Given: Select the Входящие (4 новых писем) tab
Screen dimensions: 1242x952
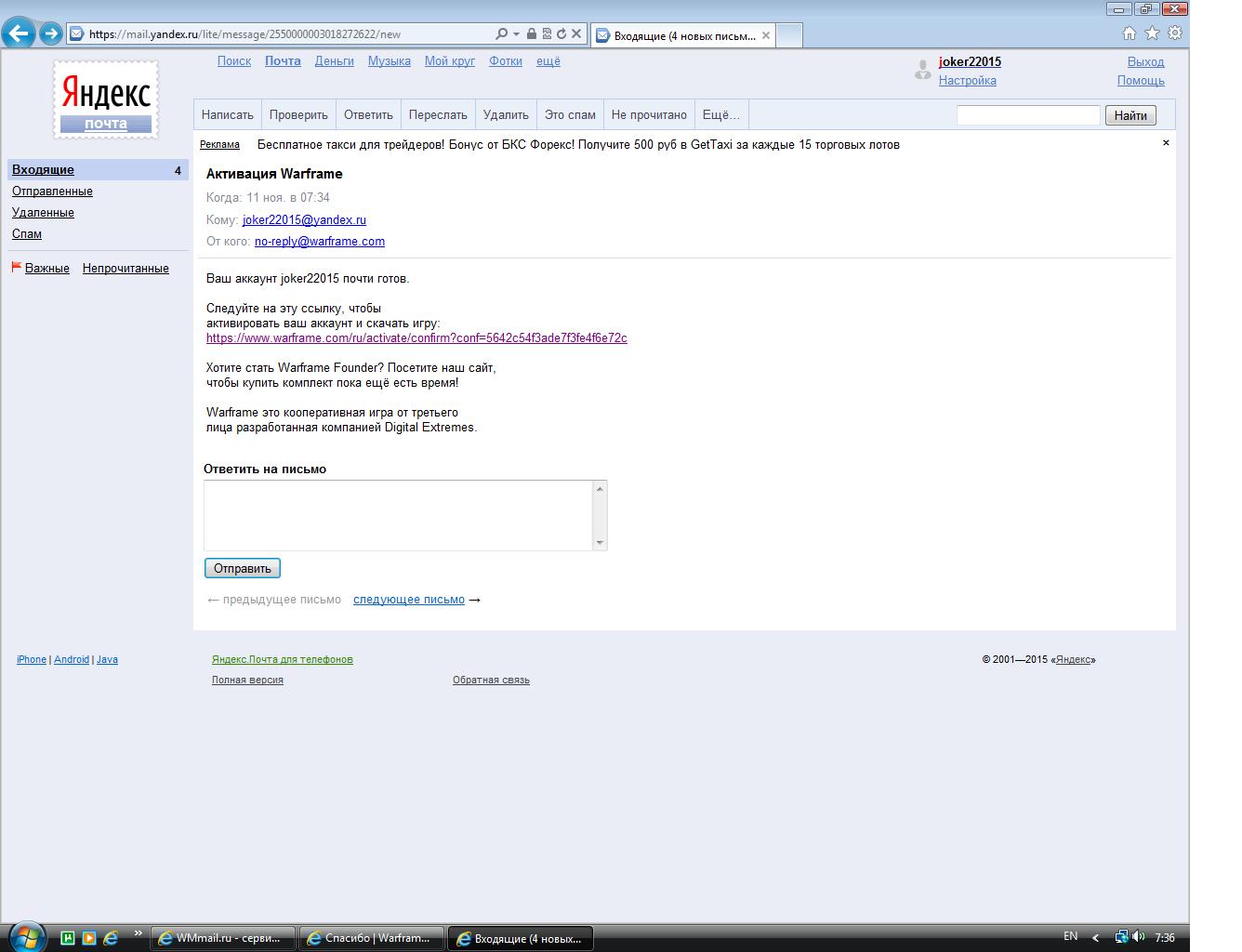Looking at the screenshot, I should pyautogui.click(x=683, y=36).
